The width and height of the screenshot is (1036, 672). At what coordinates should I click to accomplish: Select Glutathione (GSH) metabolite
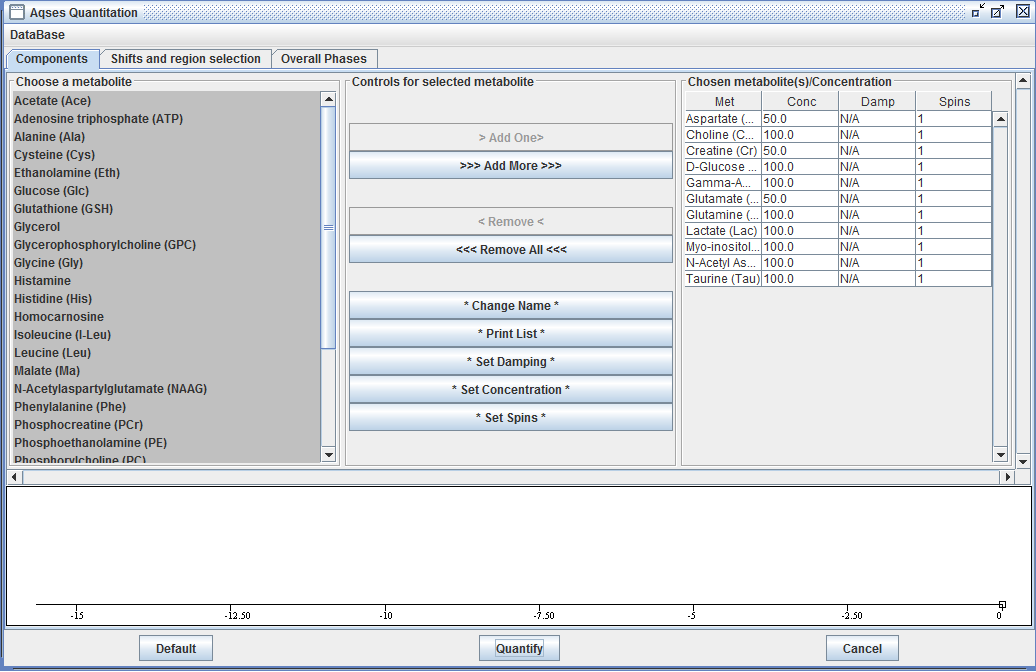[166, 209]
